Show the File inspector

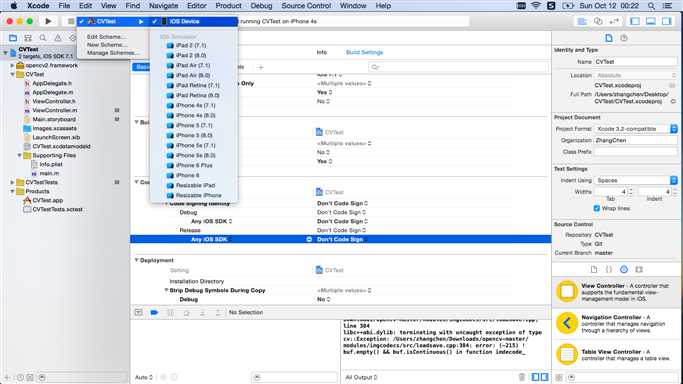tap(609, 38)
